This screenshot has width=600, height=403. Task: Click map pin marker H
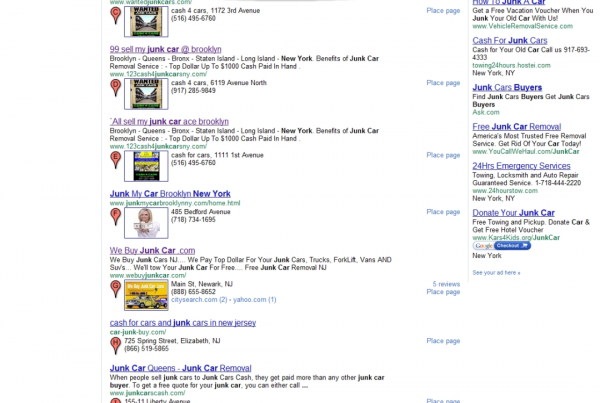[116, 346]
